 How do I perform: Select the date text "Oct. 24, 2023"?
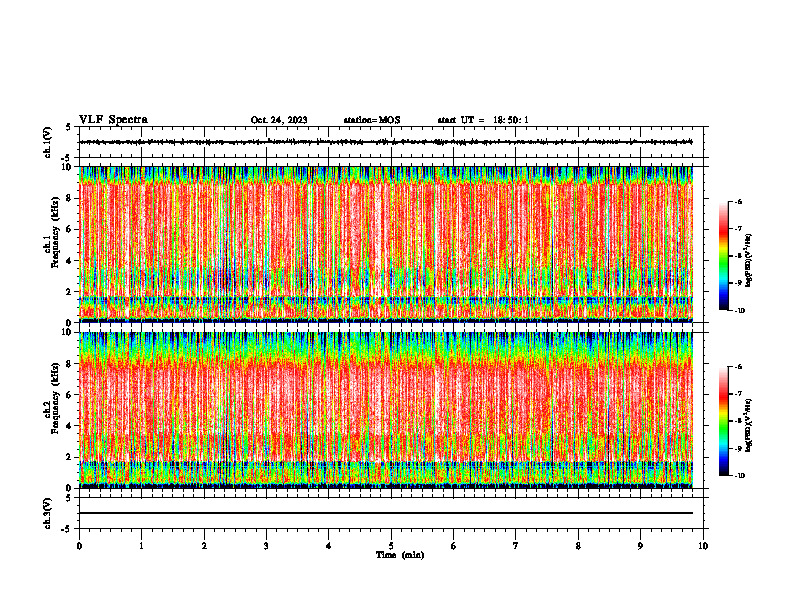coord(279,120)
